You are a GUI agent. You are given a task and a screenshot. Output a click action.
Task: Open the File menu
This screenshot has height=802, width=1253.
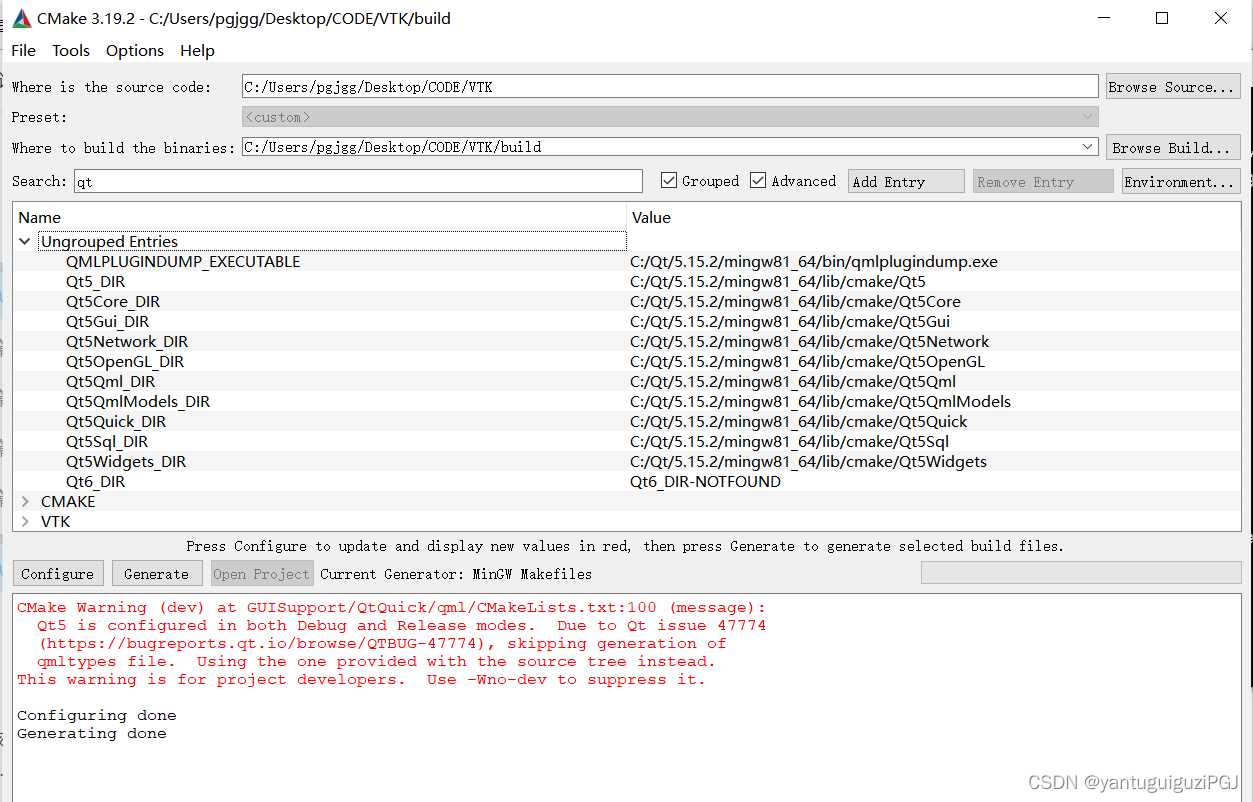(x=22, y=50)
